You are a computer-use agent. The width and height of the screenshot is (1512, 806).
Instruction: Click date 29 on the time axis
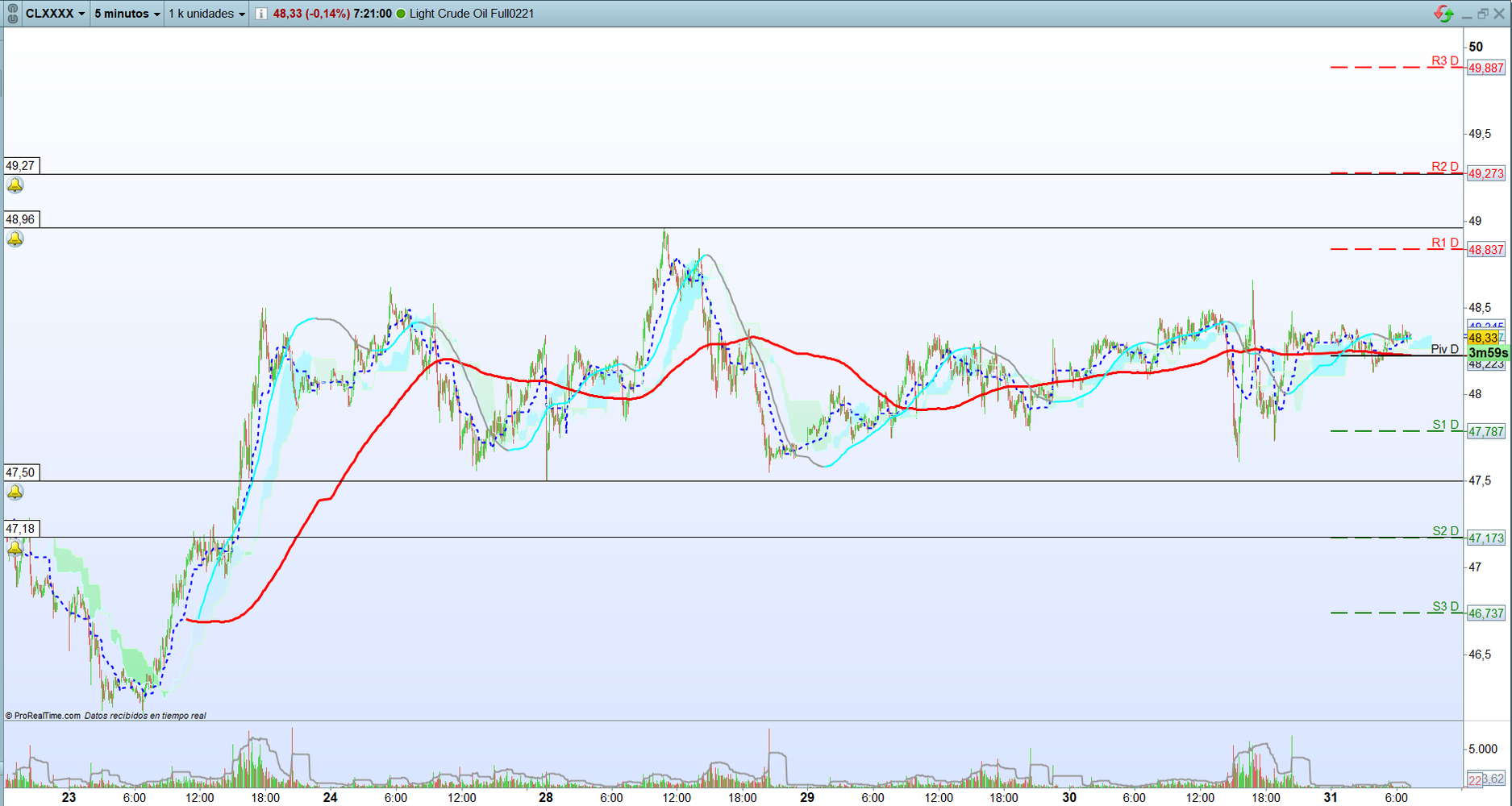[807, 797]
